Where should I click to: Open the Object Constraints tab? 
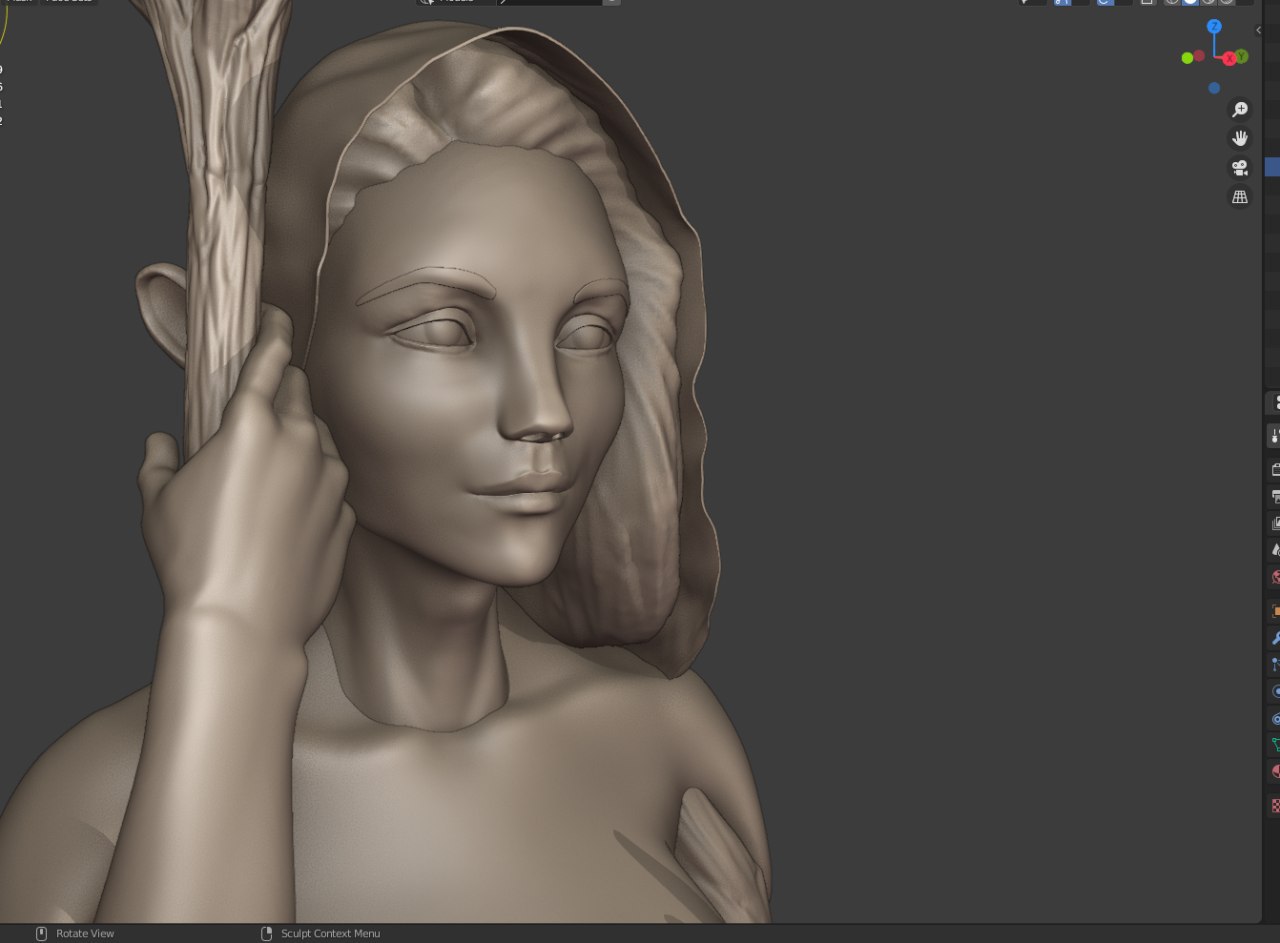(1275, 718)
